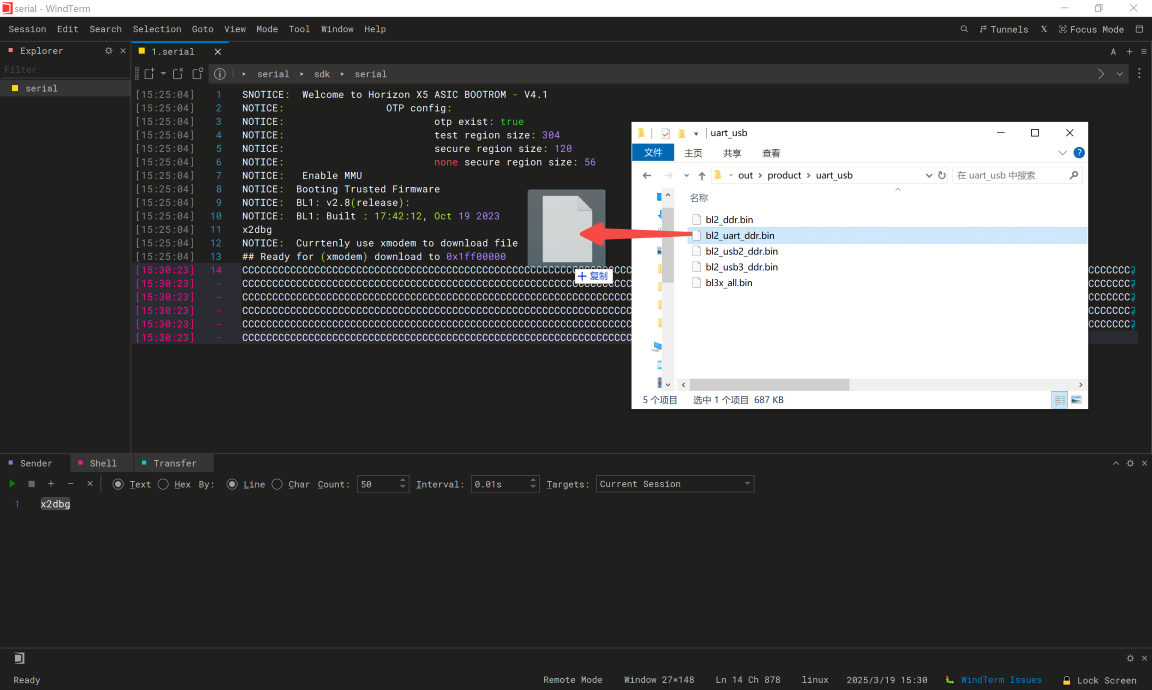Open the address bar history dropdown in uart_usb
The height and width of the screenshot is (690, 1152).
pos(929,176)
